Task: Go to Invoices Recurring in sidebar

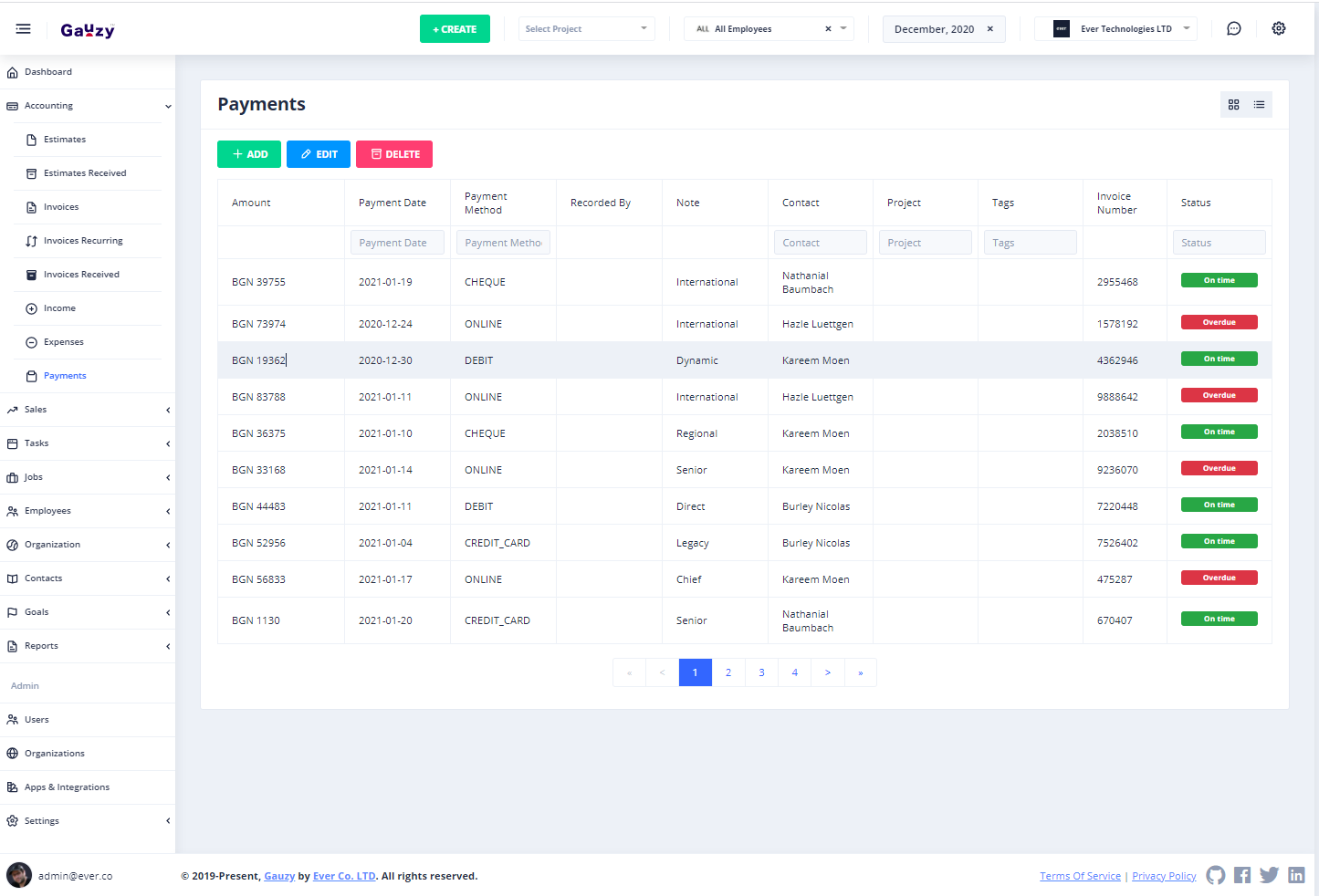Action: coord(83,241)
